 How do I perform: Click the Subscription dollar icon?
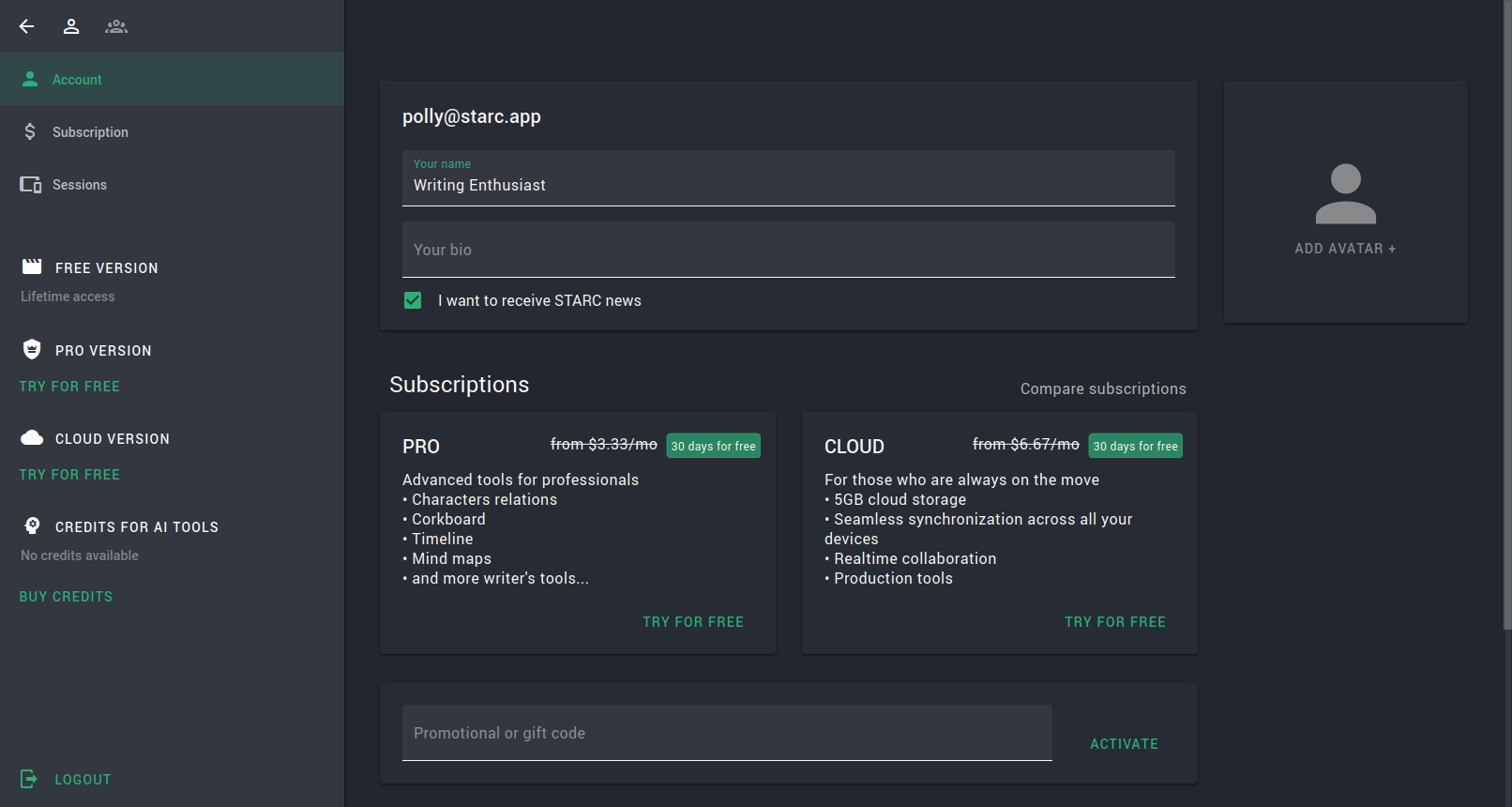[x=30, y=131]
